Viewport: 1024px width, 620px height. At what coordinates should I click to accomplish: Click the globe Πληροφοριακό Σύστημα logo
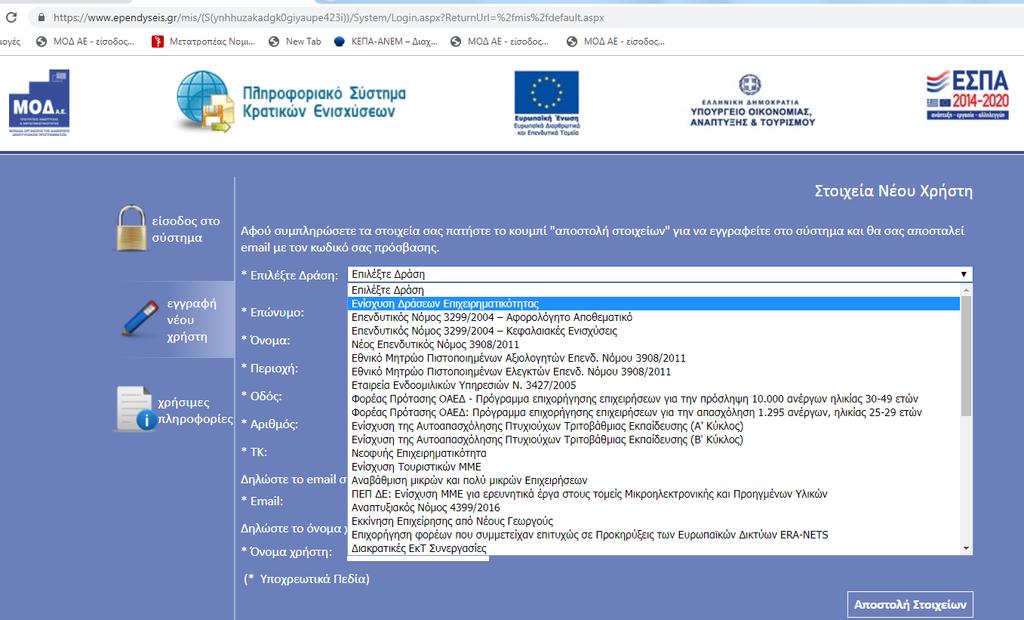(x=291, y=102)
